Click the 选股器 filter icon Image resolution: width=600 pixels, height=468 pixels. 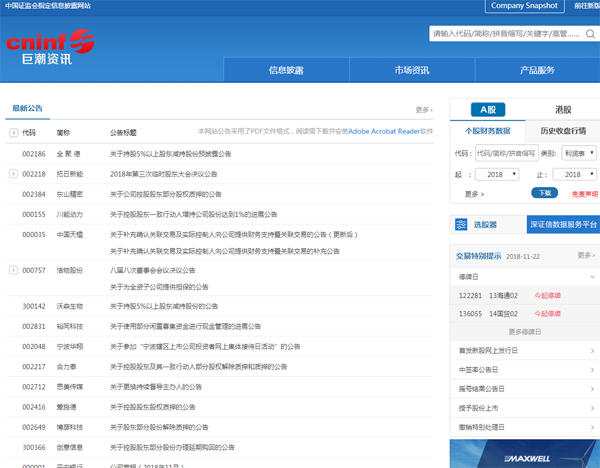(x=461, y=224)
